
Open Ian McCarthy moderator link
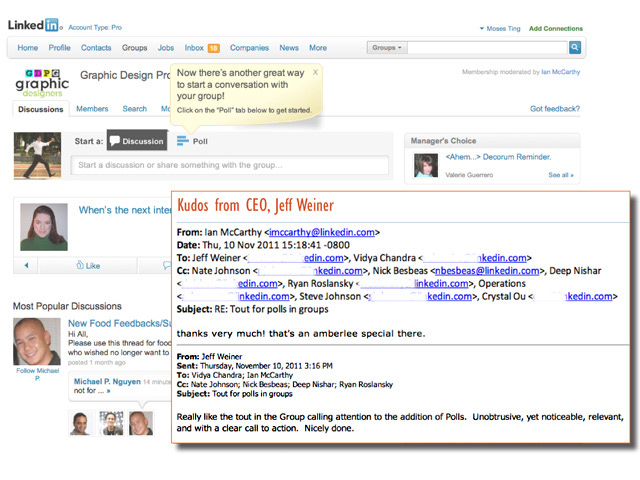[x=560, y=72]
